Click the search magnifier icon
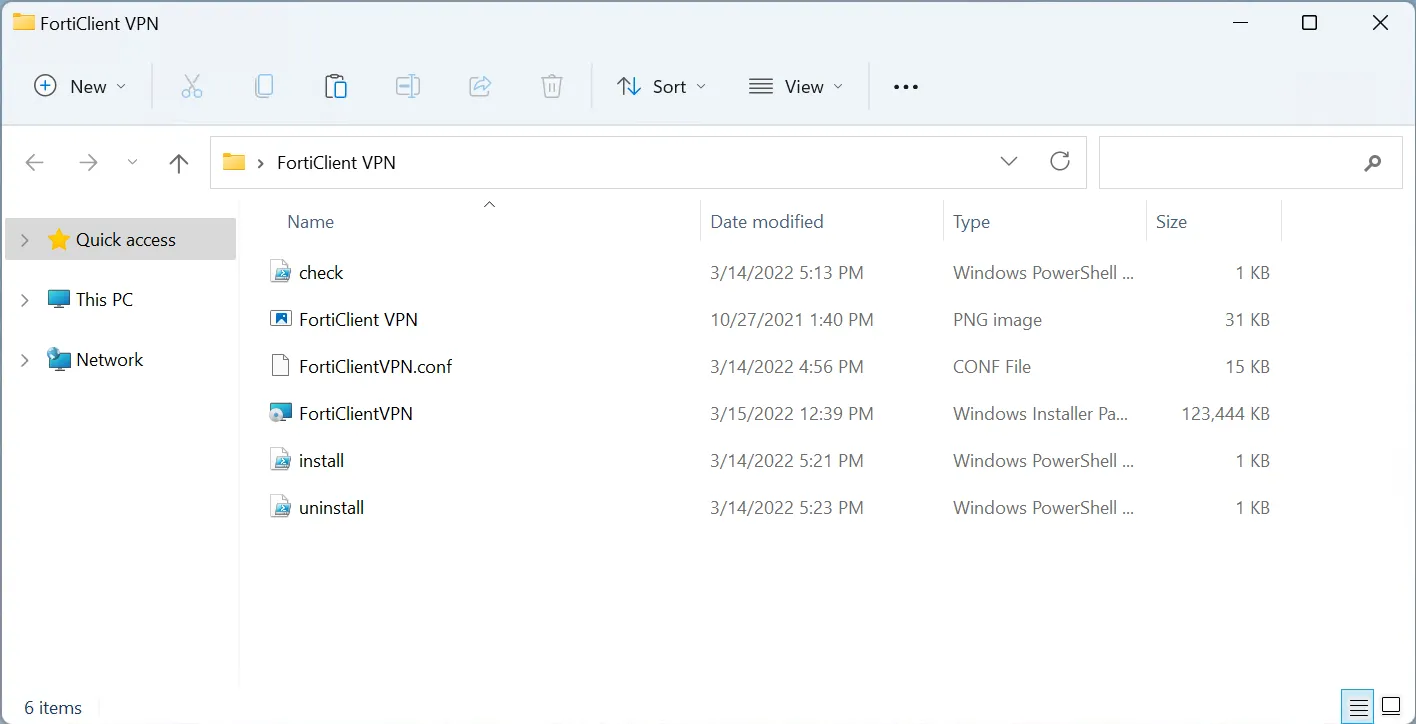The height and width of the screenshot is (724, 1416). (1373, 162)
